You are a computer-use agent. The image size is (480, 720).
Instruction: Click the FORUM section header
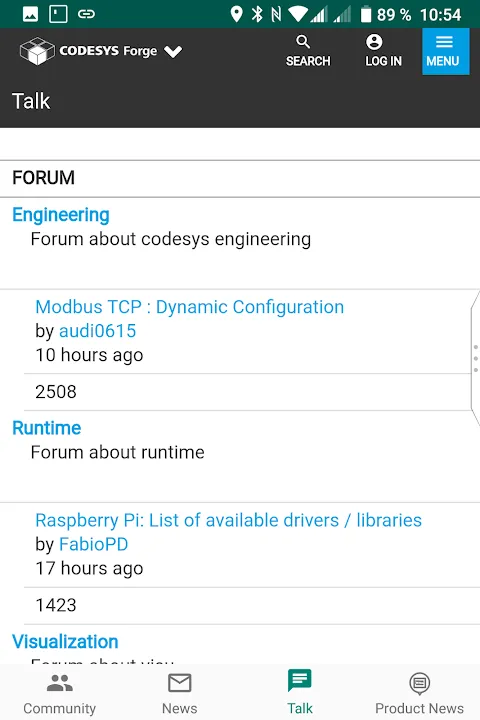[43, 178]
